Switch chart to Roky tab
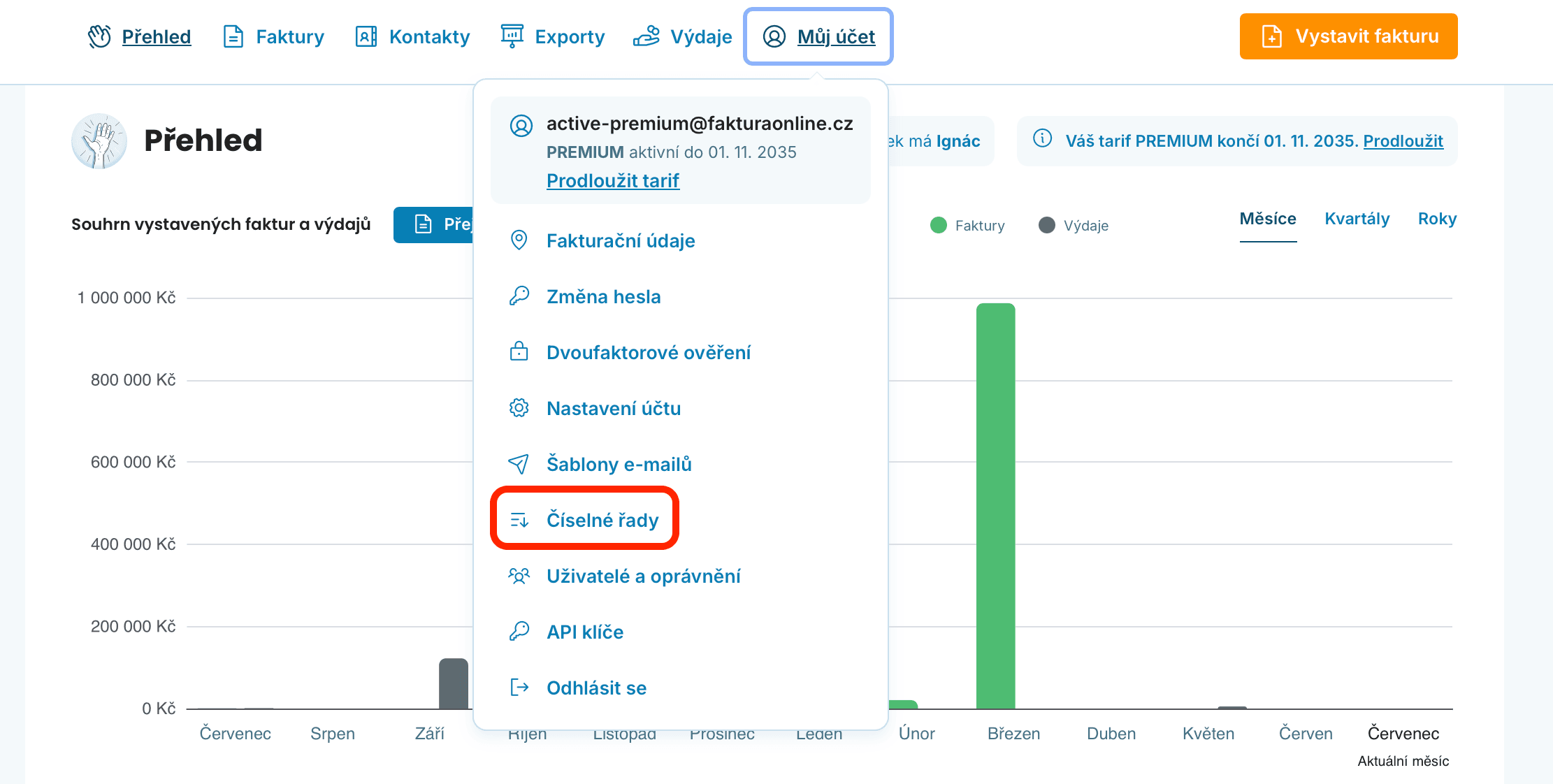Viewport: 1553px width, 784px height. [x=1437, y=219]
